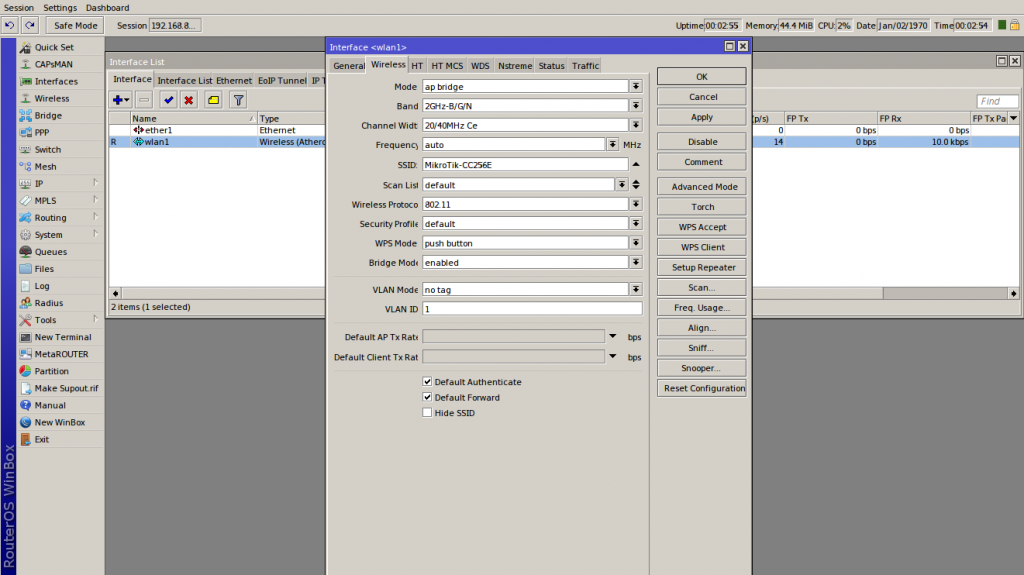Open Bridge sidebar item

tap(48, 115)
